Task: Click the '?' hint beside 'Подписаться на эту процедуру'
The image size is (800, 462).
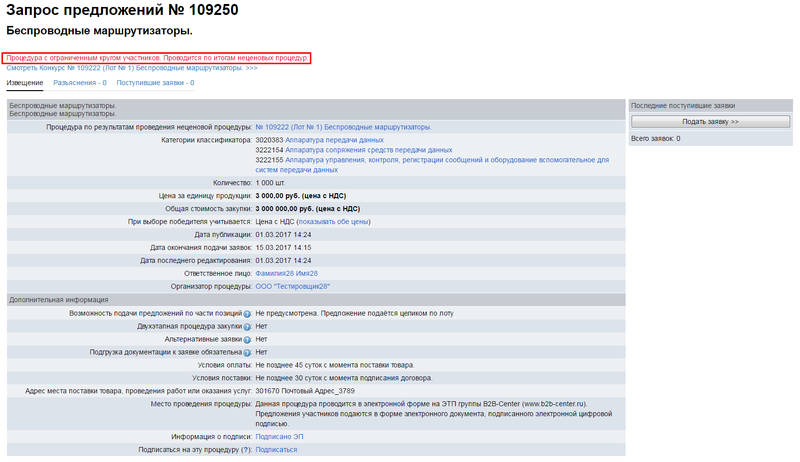Action: point(245,450)
